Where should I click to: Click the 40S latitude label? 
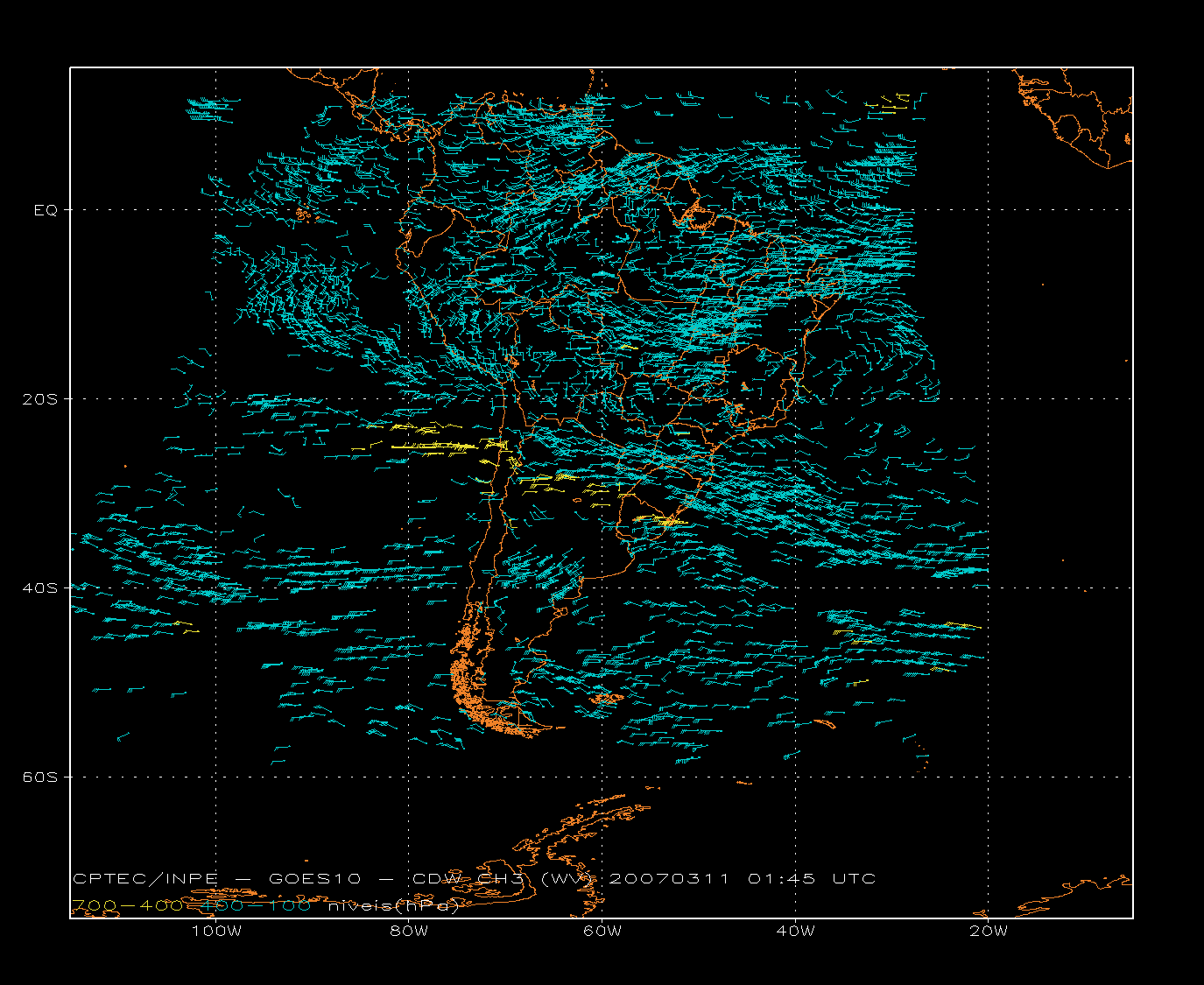[39, 588]
